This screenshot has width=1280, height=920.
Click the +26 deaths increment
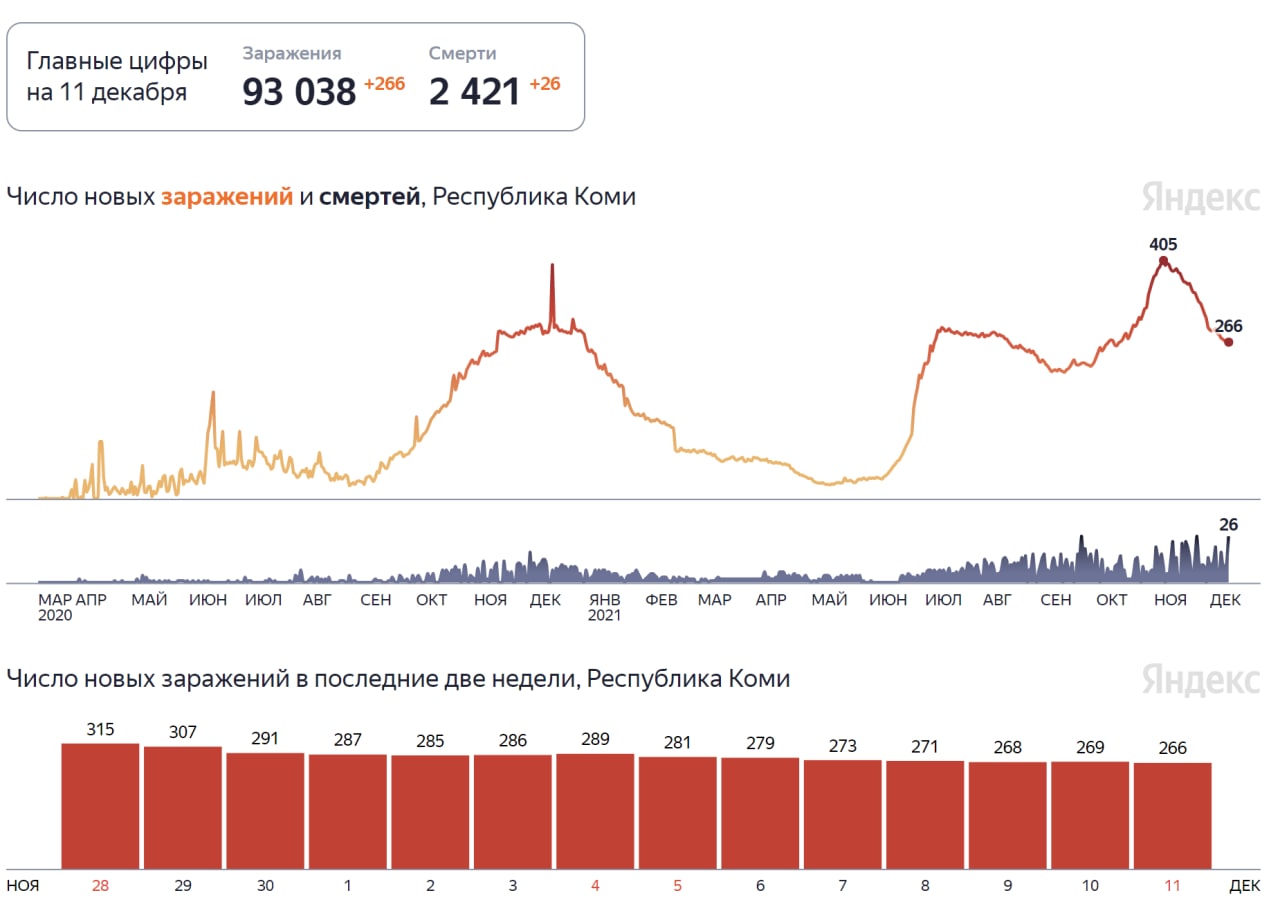tap(544, 84)
